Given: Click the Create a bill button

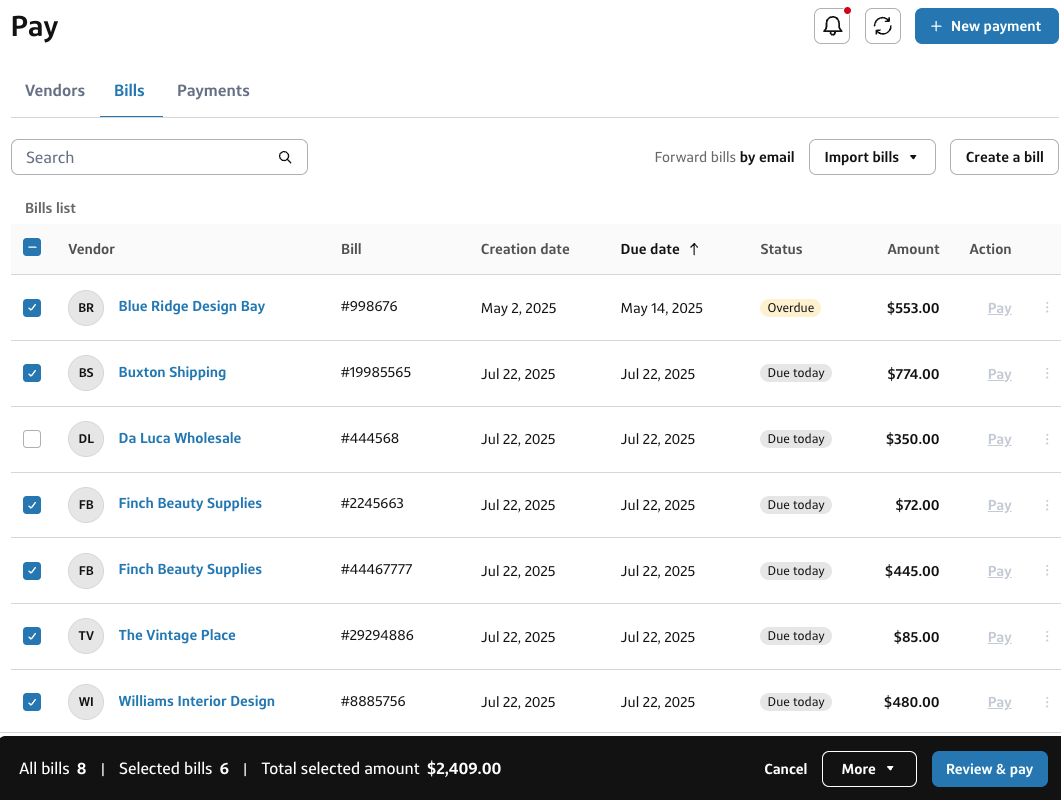Looking at the screenshot, I should [x=1004, y=157].
